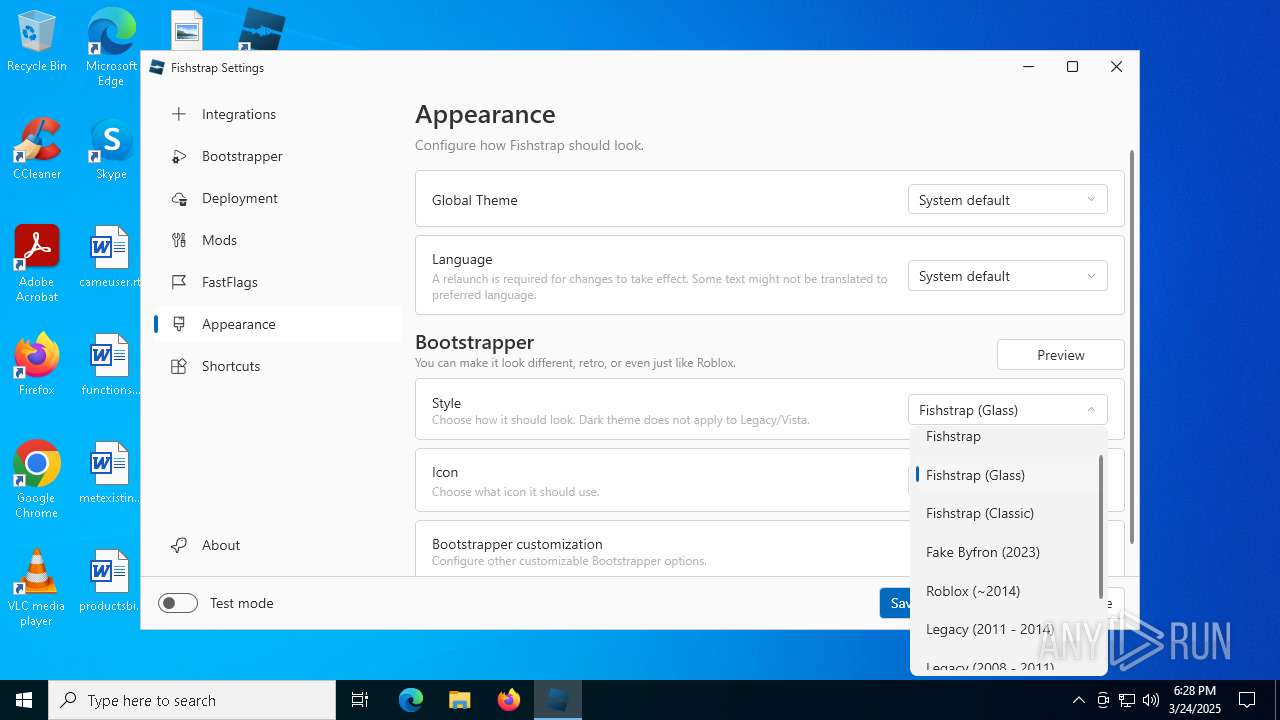
Task: Click the FastFlags flag icon
Action: pyautogui.click(x=179, y=282)
